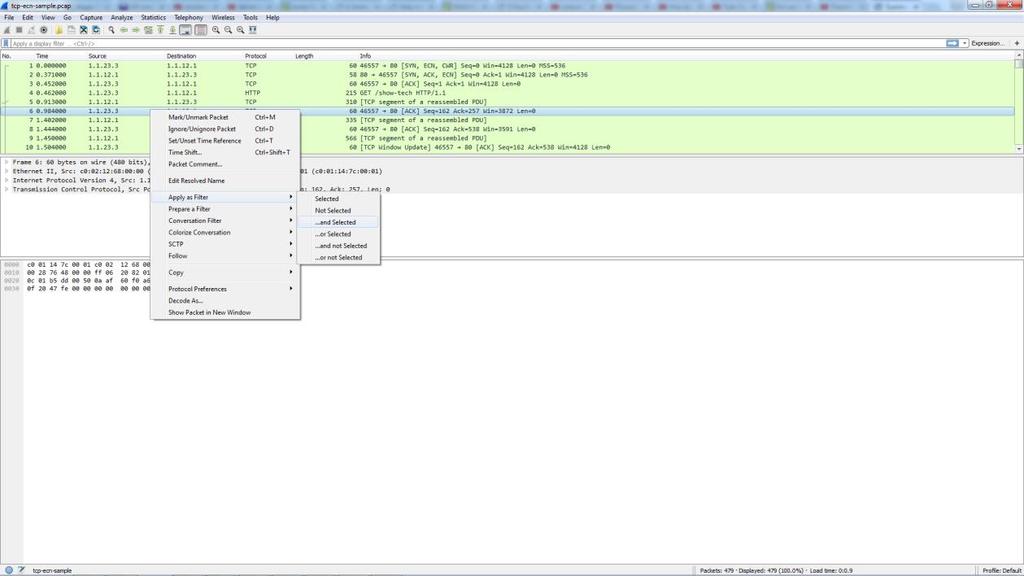Go back to previous packet
Viewport: 1024px width, 576px height.
pos(123,30)
